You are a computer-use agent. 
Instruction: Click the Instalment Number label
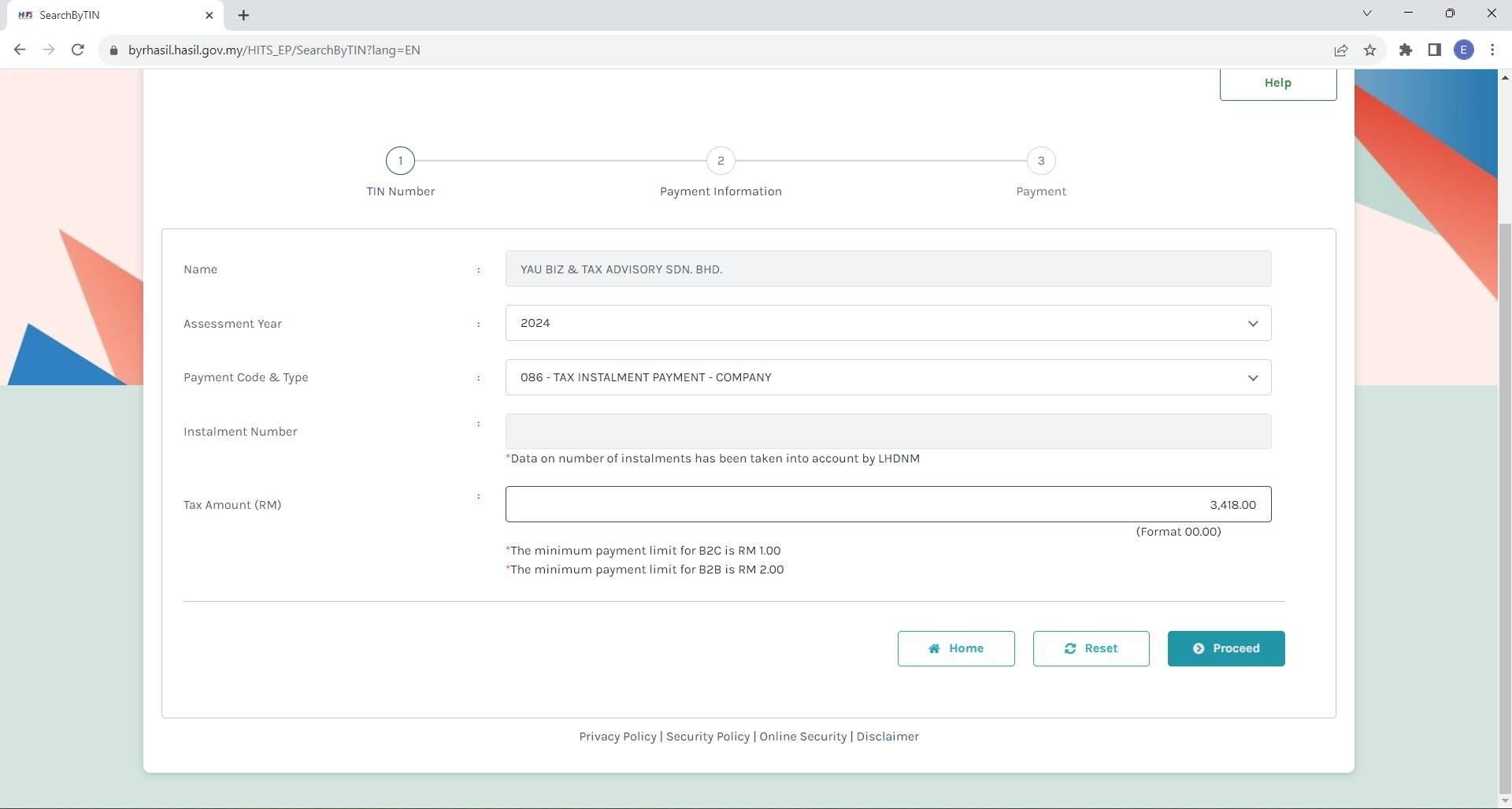pyautogui.click(x=240, y=432)
